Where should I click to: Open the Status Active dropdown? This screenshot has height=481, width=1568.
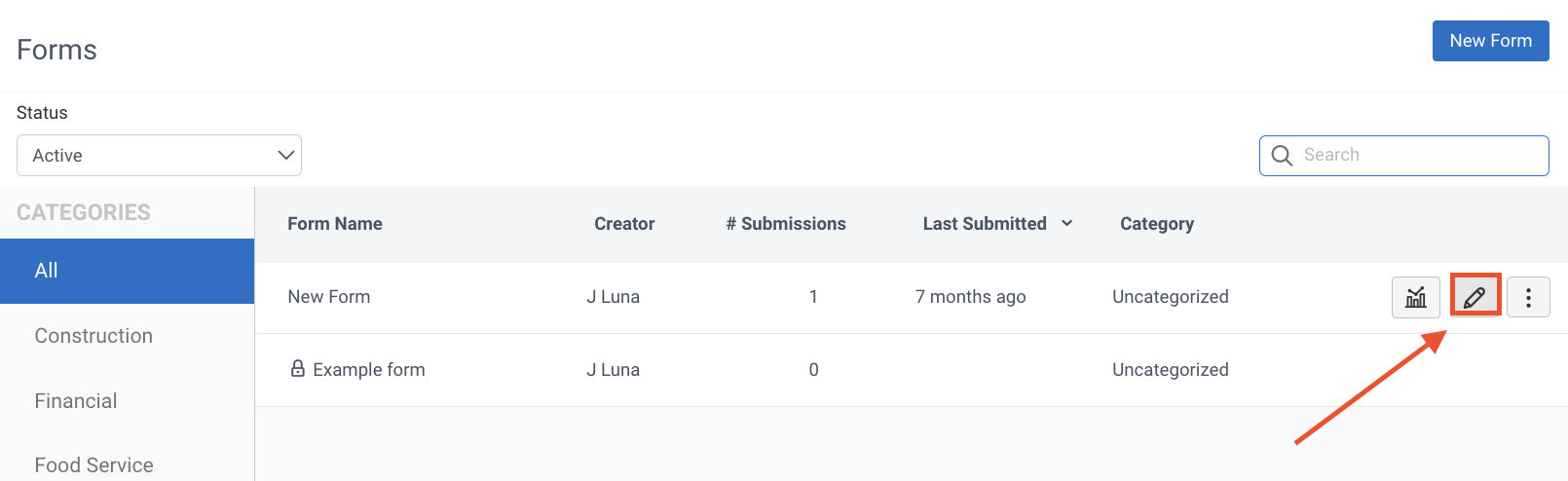[x=159, y=156]
